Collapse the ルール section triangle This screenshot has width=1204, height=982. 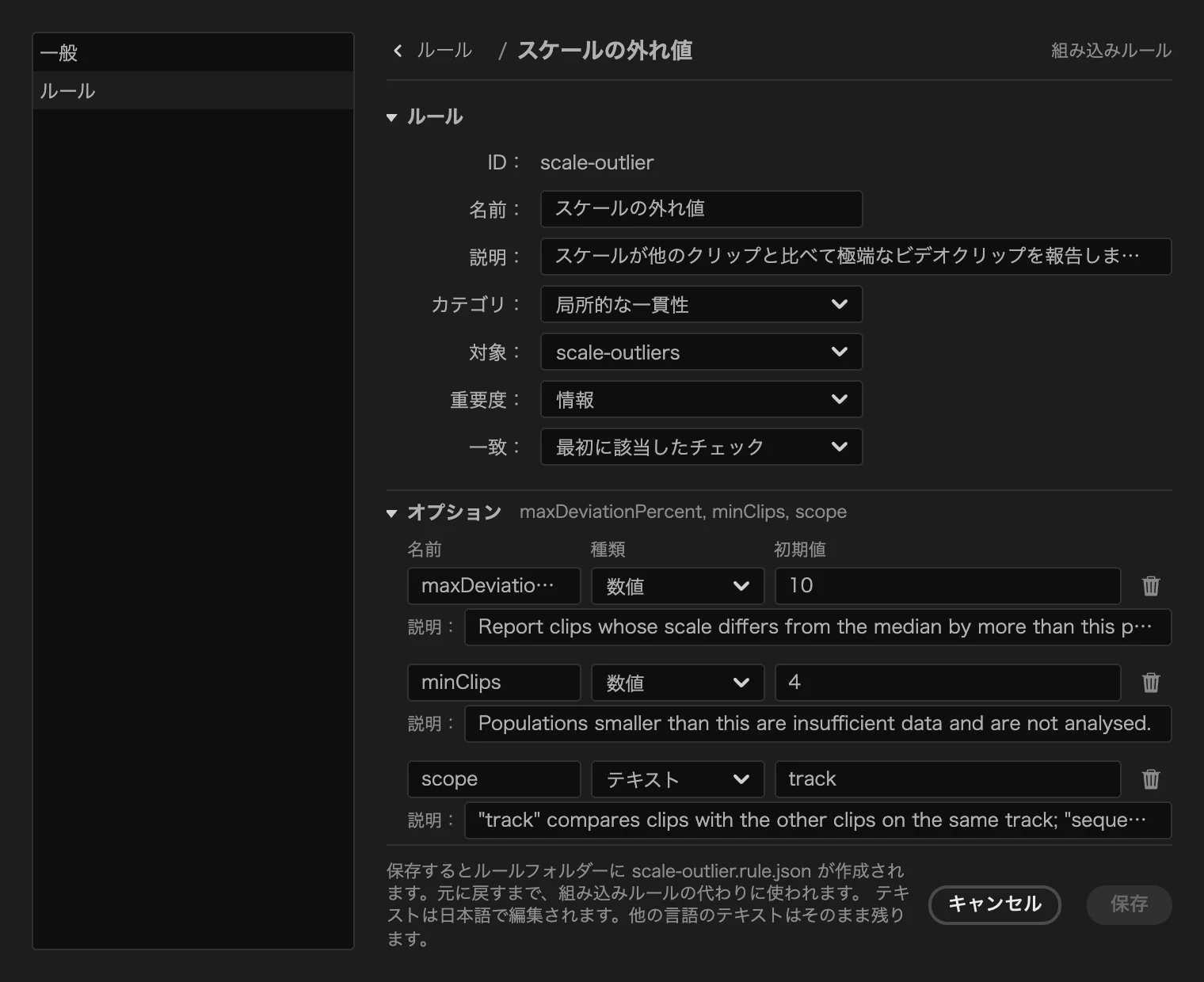click(x=391, y=118)
